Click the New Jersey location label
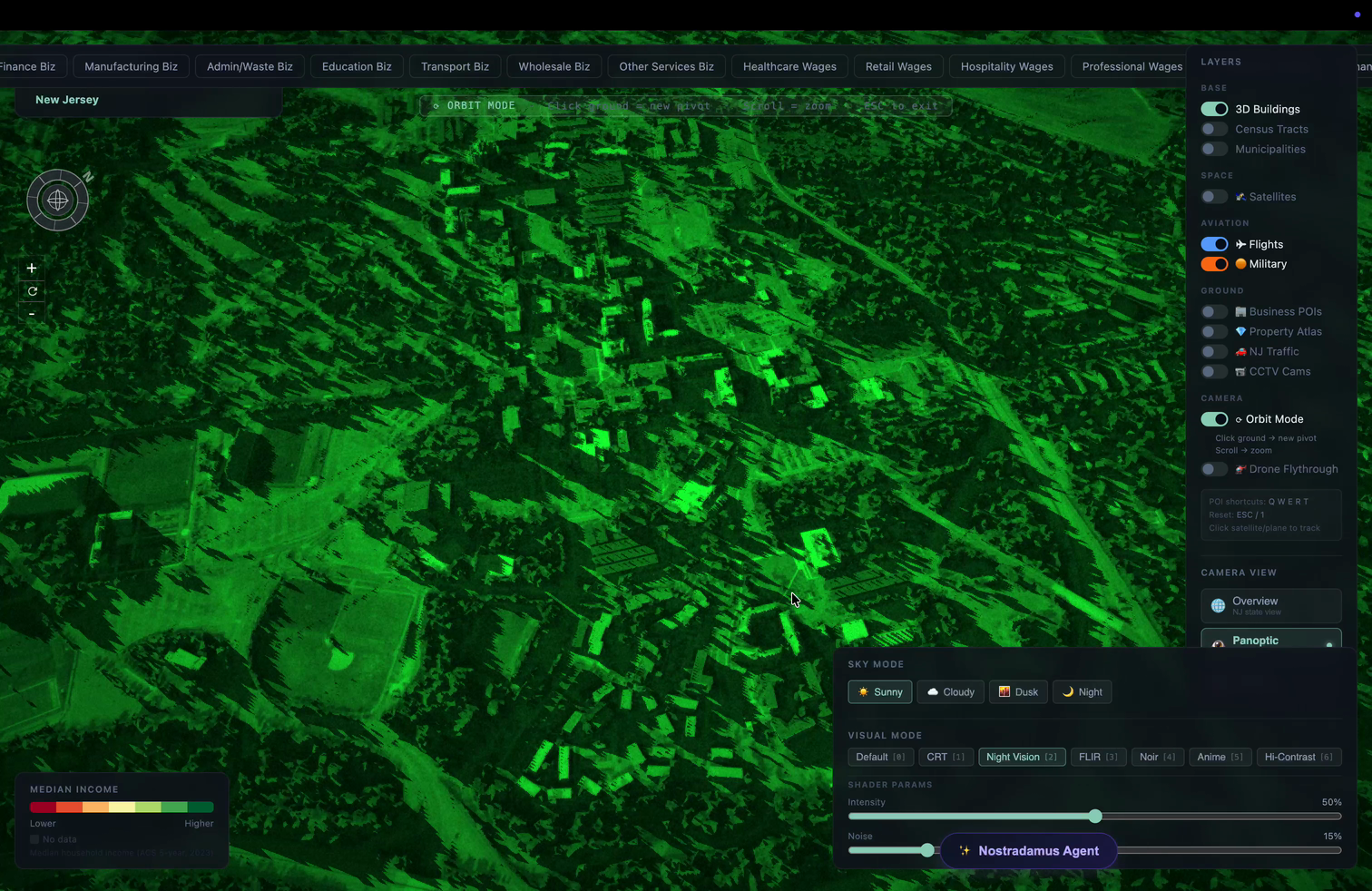Screen dimensions: 1372x891 (67, 100)
